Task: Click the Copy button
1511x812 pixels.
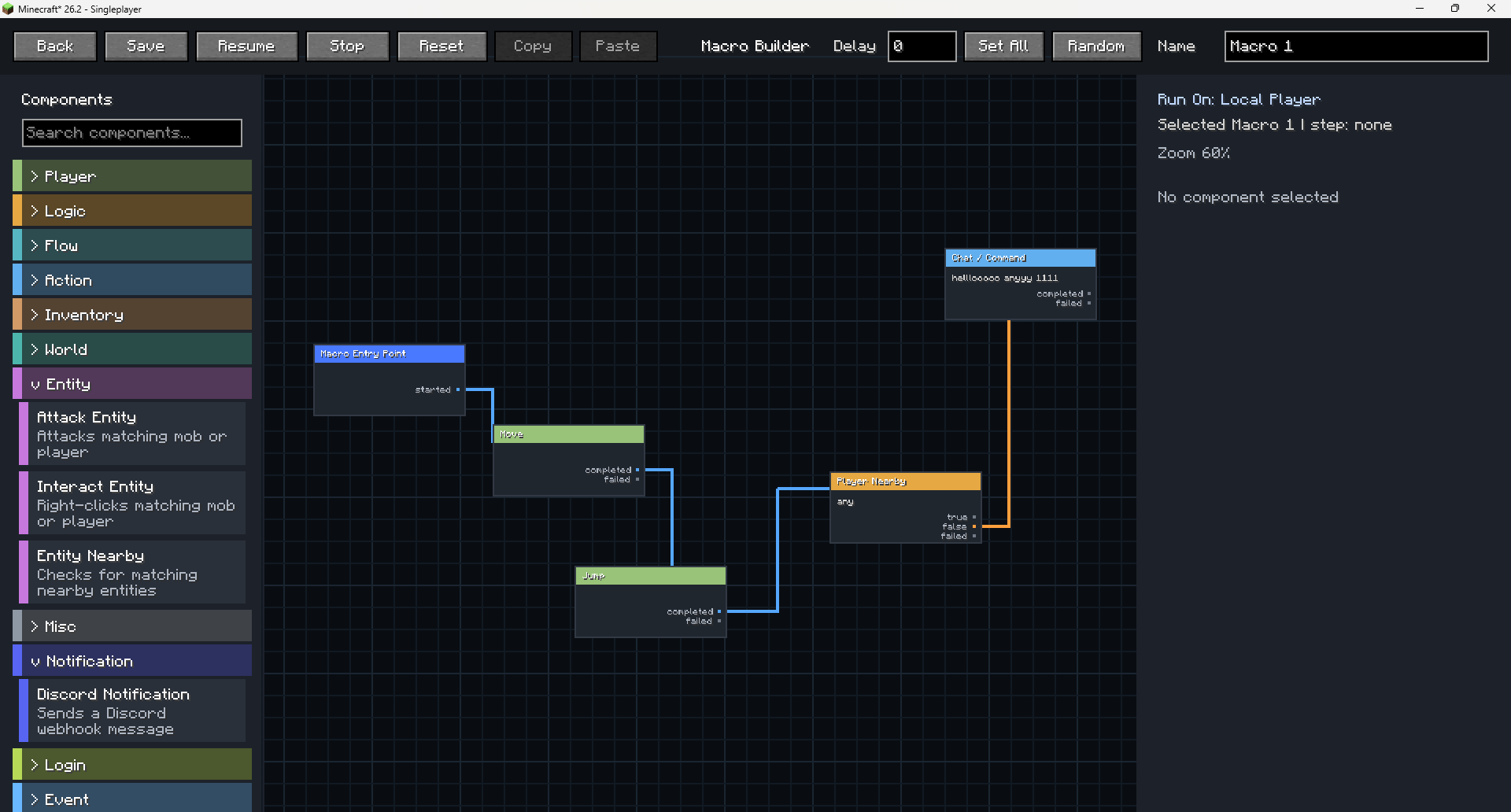Action: pyautogui.click(x=533, y=46)
